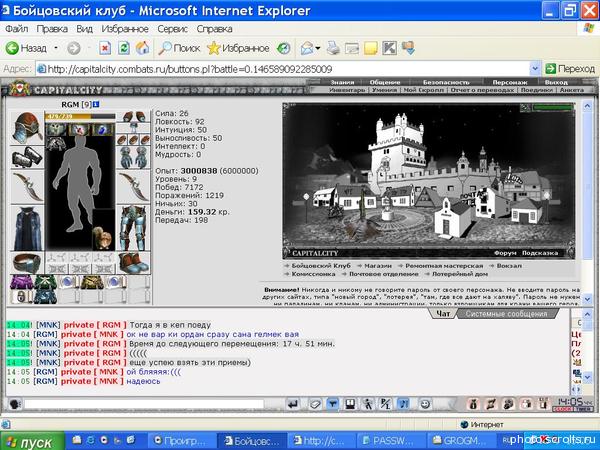Image resolution: width=600 pixels, height=450 pixels.
Task: Open the Анкета submenu link
Action: click(x=572, y=90)
